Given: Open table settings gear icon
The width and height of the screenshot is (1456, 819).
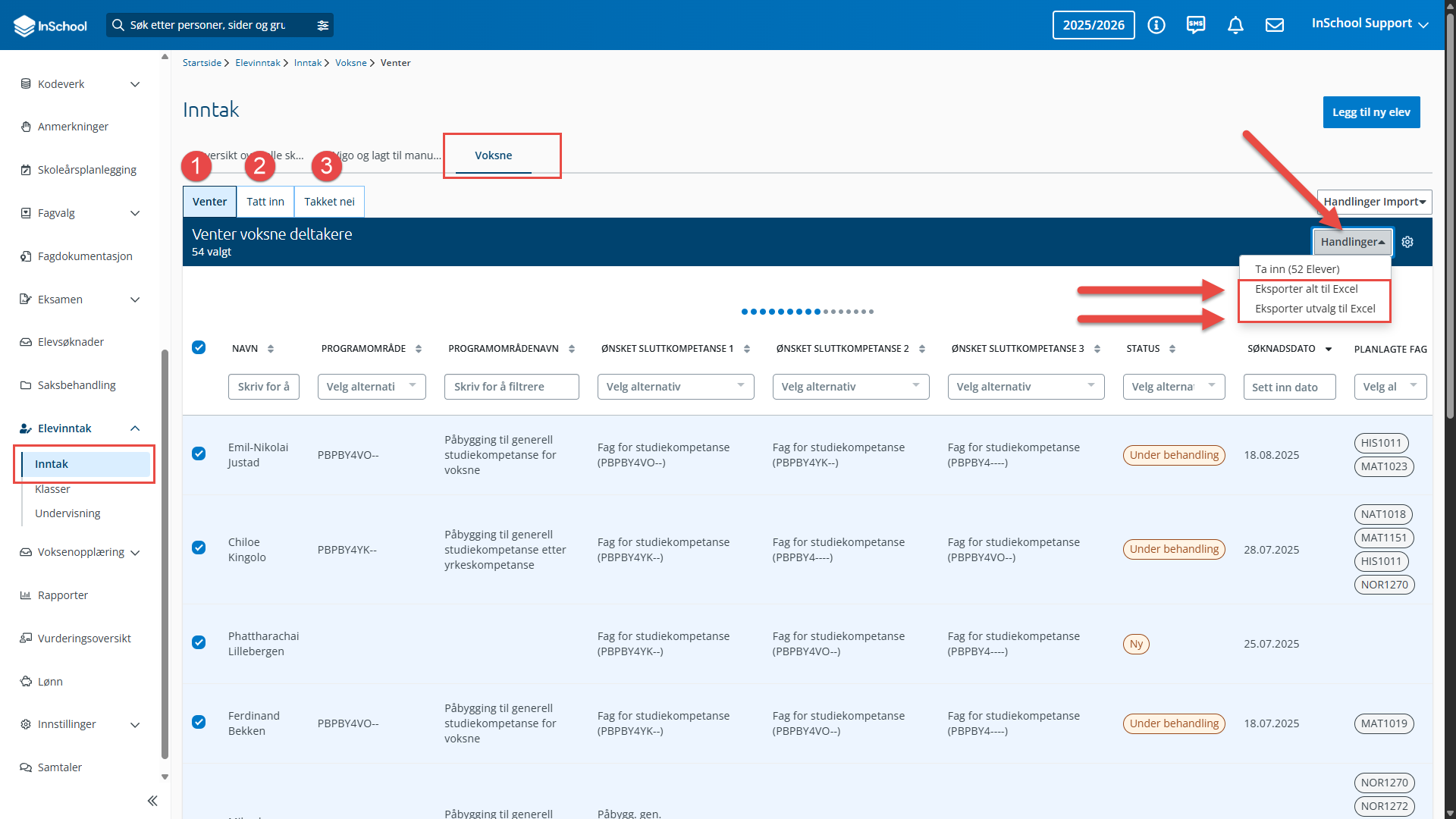Looking at the screenshot, I should coord(1407,242).
